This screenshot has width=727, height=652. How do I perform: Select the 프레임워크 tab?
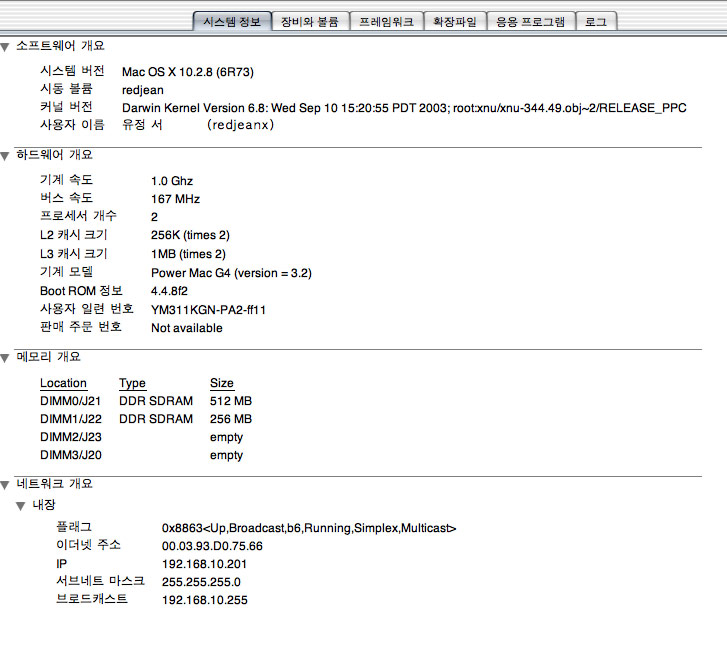(386, 21)
